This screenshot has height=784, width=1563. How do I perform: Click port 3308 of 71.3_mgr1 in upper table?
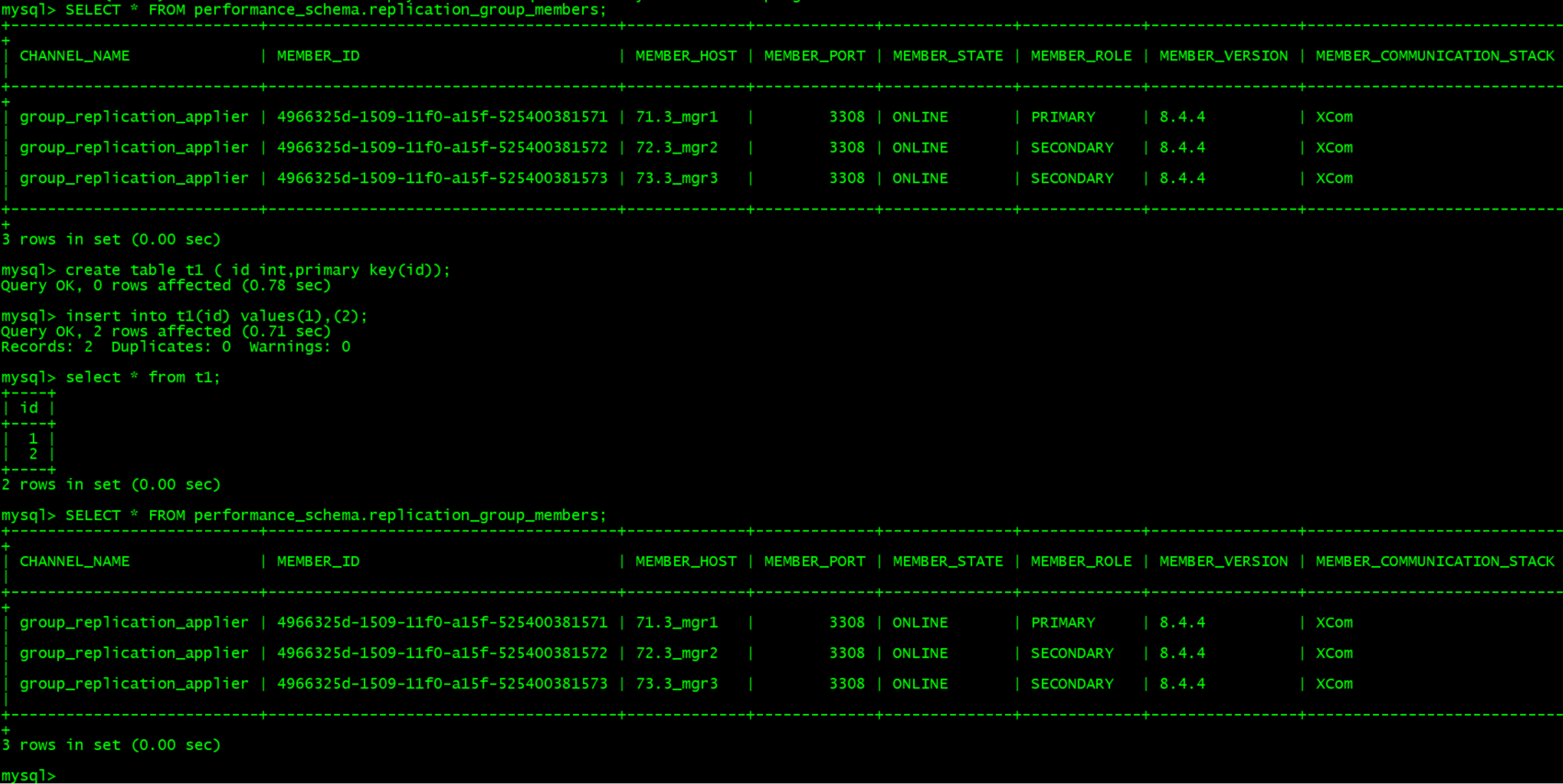tap(847, 118)
